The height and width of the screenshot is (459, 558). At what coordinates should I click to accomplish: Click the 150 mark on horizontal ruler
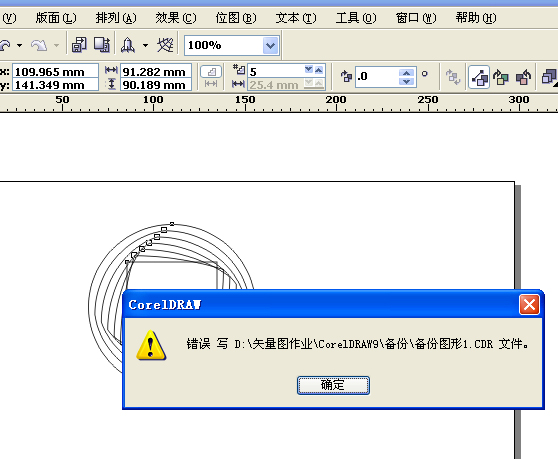pos(245,100)
